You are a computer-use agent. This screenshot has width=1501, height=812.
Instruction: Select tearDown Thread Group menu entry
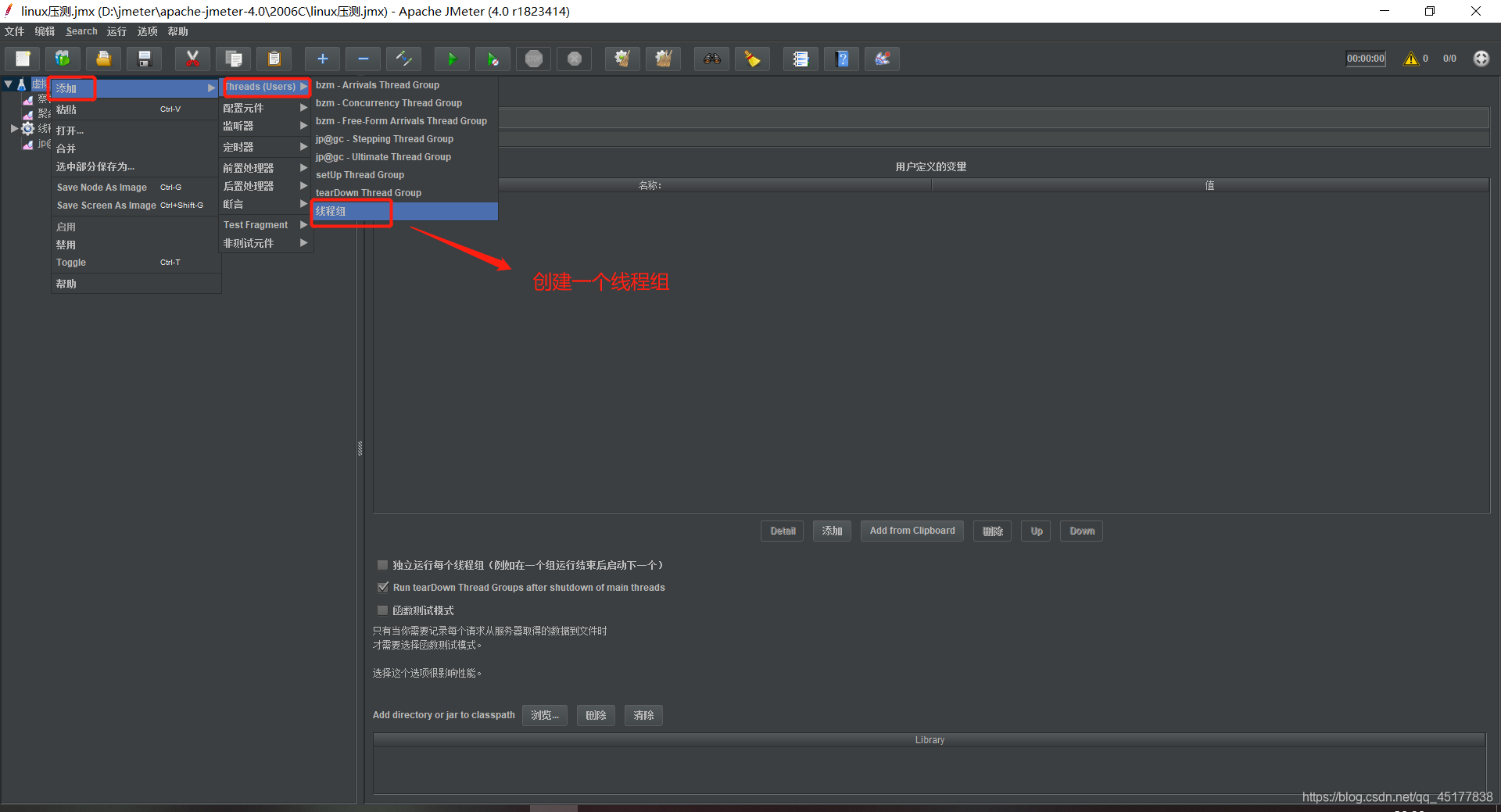pyautogui.click(x=405, y=193)
